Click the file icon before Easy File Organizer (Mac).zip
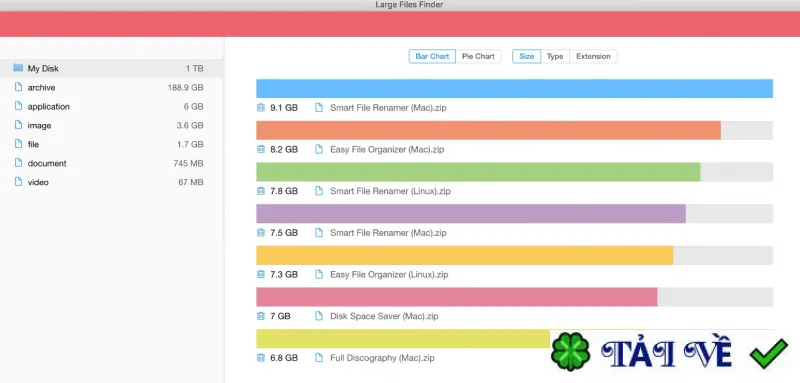800x383 pixels. coord(319,149)
